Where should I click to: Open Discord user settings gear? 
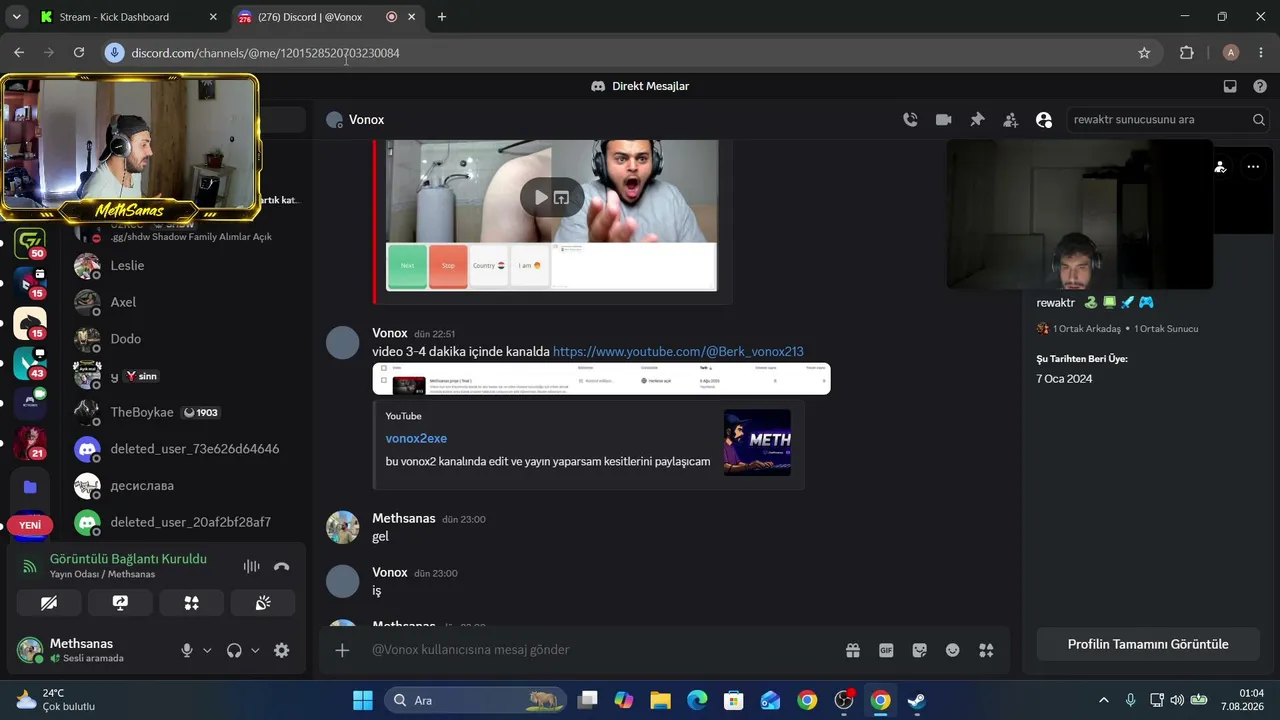(x=282, y=650)
